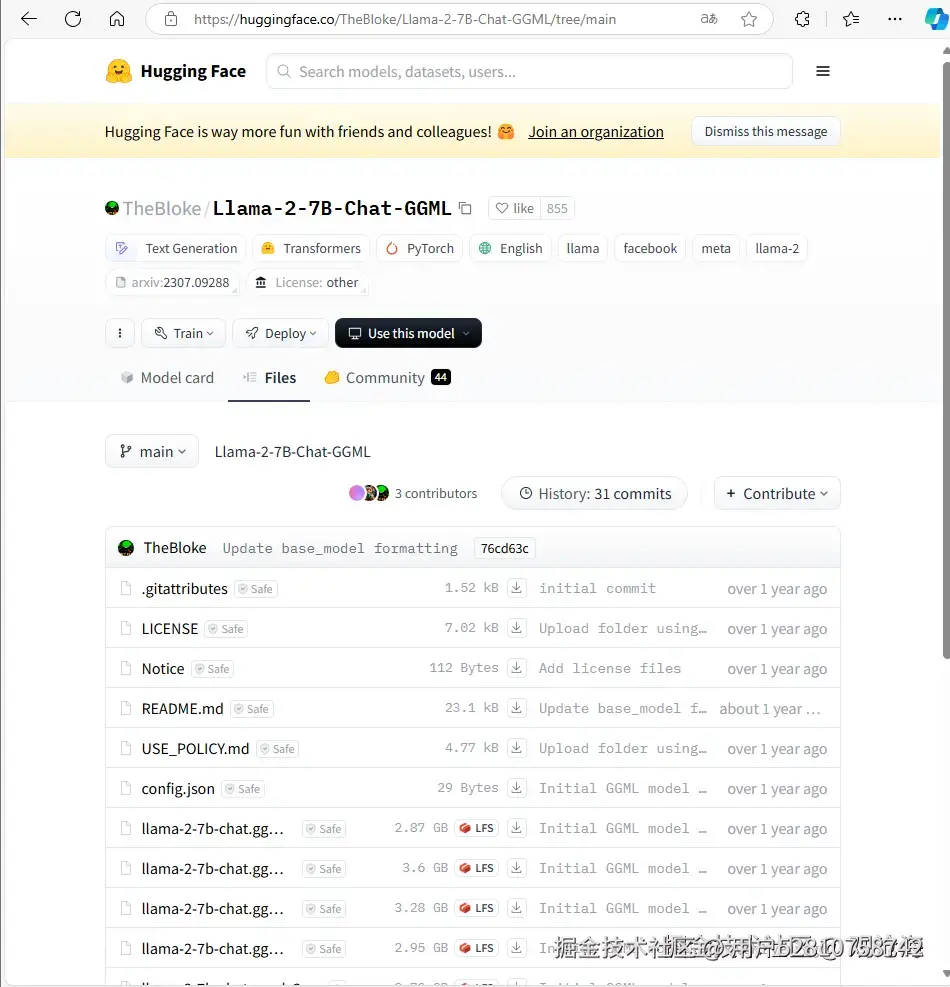Expand the Train dropdown
950x987 pixels.
183,333
